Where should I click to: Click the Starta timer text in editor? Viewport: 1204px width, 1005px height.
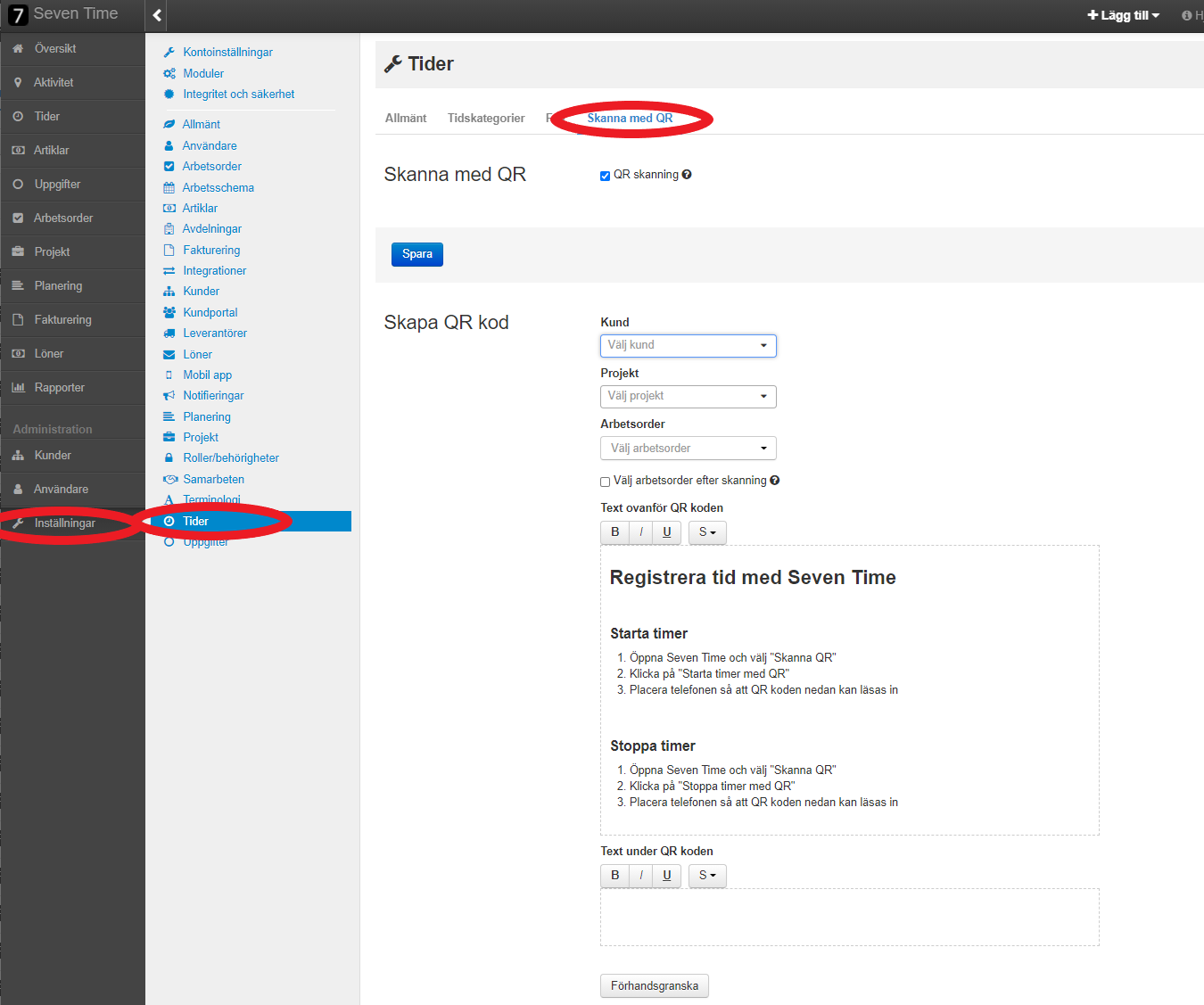[x=648, y=634]
